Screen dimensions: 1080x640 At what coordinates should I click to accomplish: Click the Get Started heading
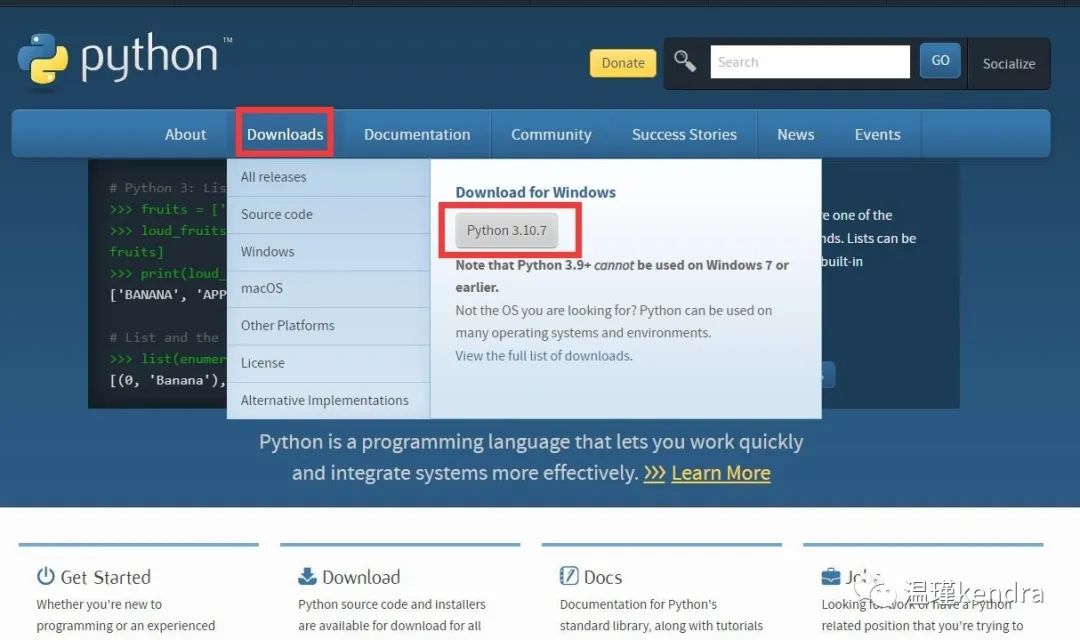105,577
